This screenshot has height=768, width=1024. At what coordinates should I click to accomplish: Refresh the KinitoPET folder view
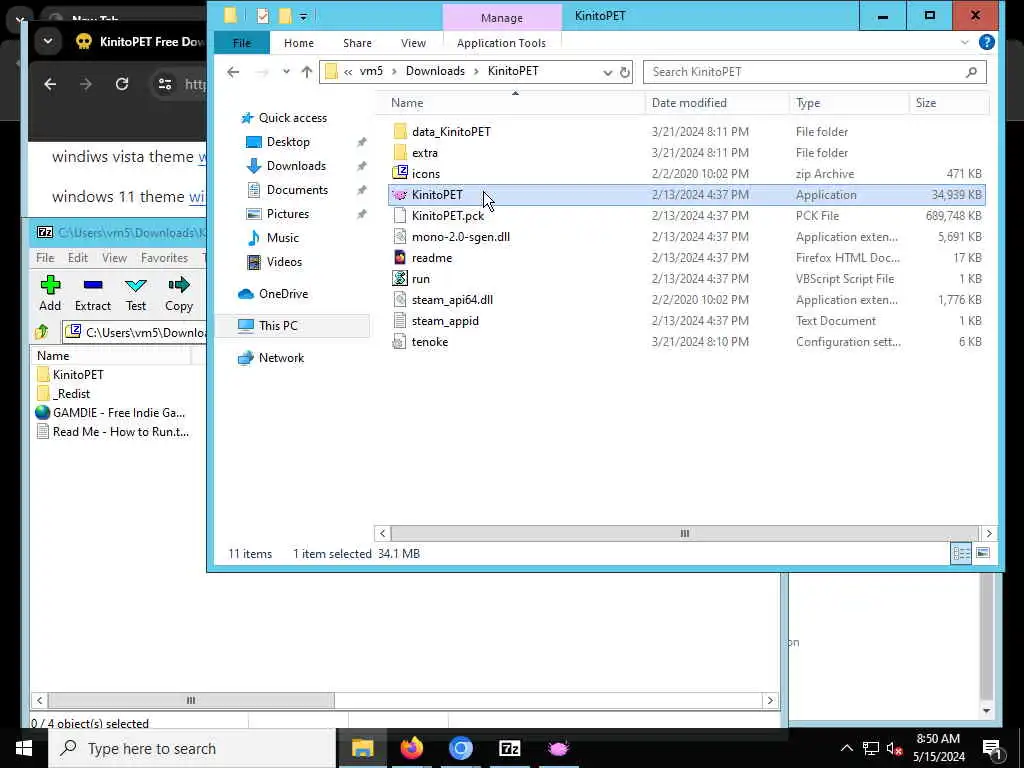[625, 72]
